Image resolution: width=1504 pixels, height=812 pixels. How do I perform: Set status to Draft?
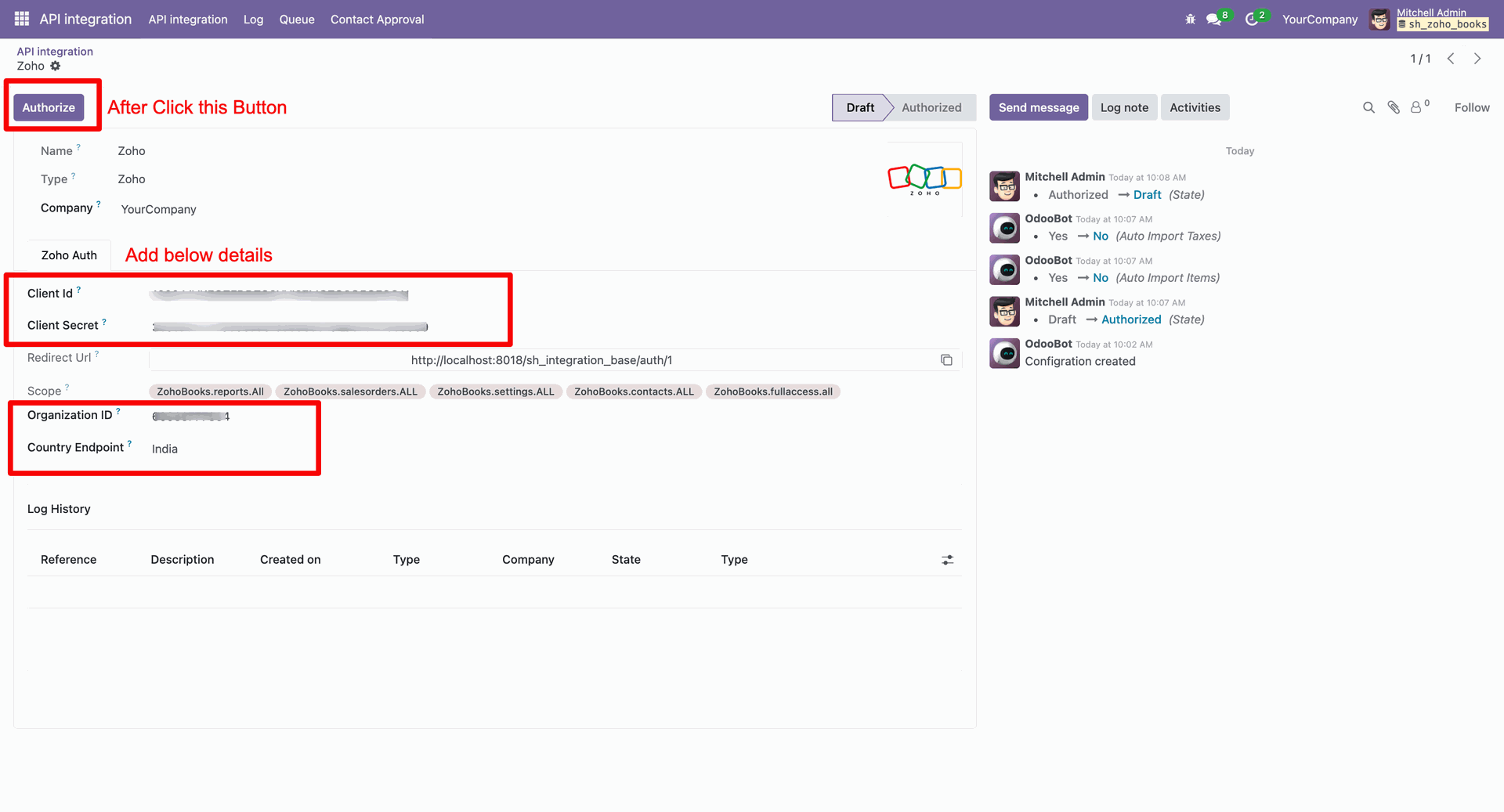(x=860, y=107)
